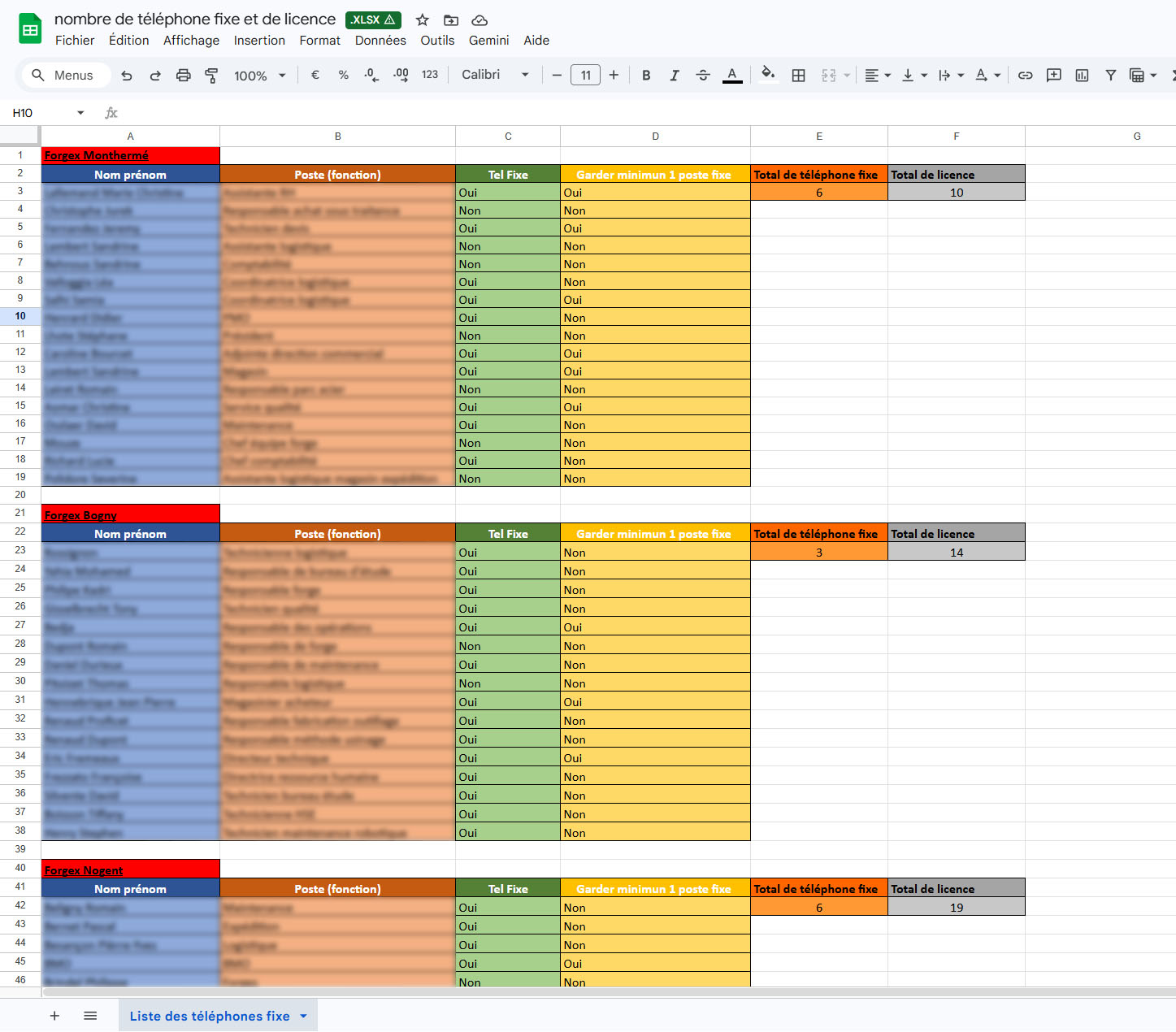Click the font size 11 field
The image size is (1176, 1032).
(585, 75)
